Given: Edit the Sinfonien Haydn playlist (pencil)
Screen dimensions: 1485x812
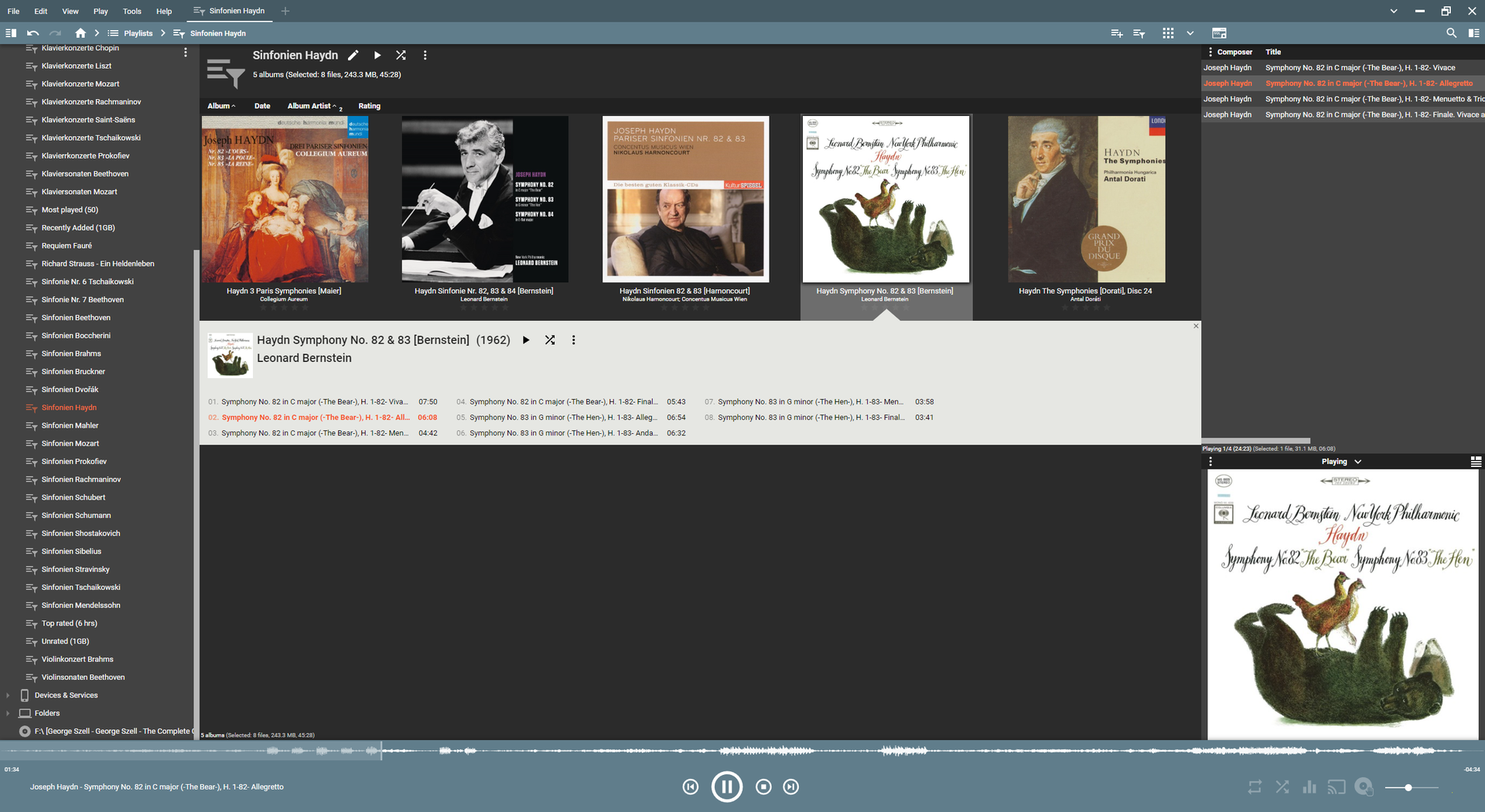Looking at the screenshot, I should click(353, 56).
